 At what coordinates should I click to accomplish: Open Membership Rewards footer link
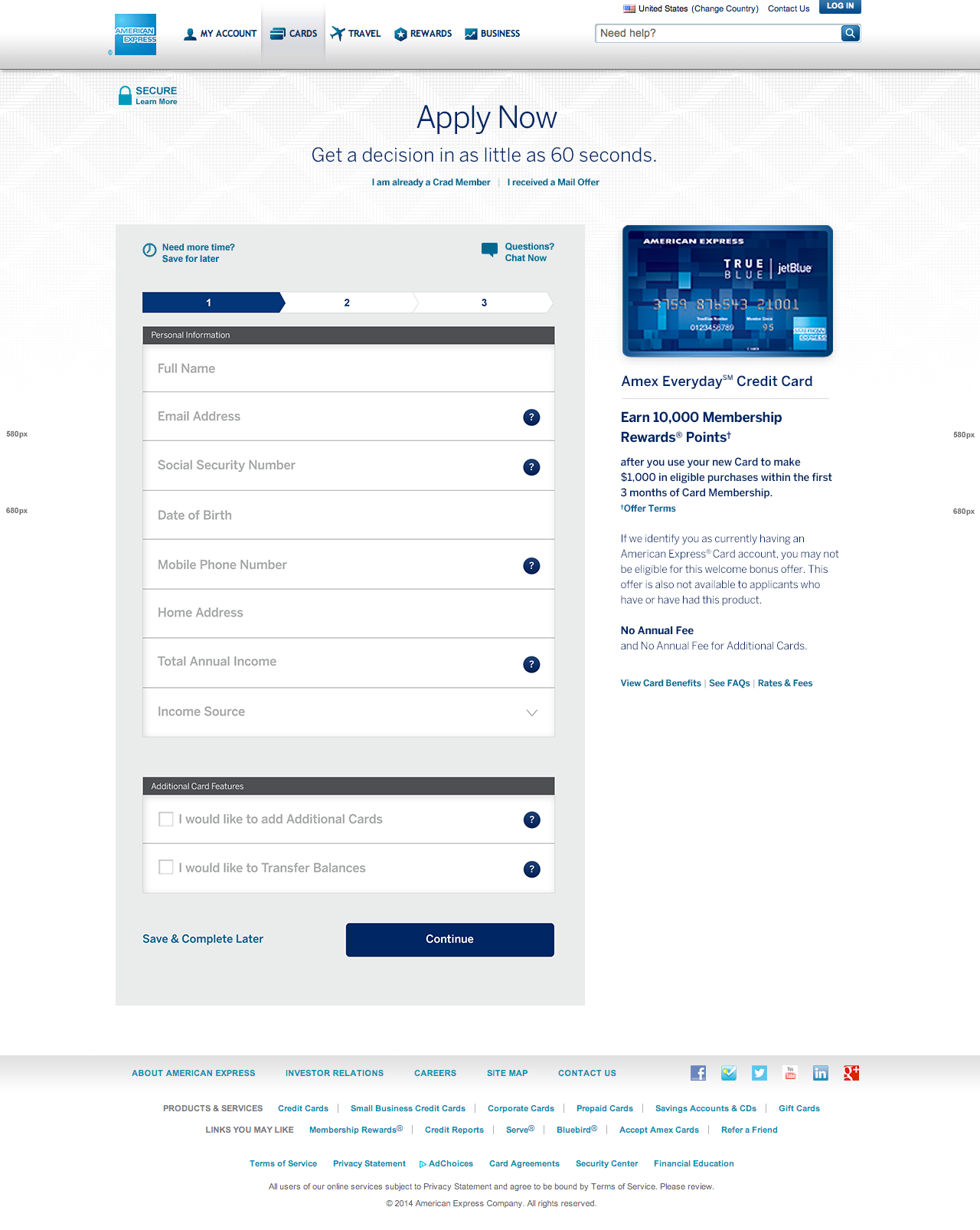(356, 1130)
